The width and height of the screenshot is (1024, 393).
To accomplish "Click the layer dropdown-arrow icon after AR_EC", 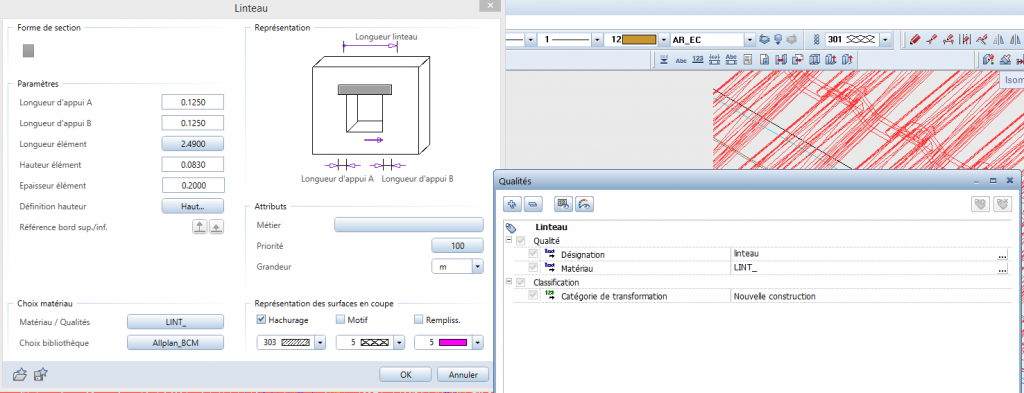I will pos(778,40).
